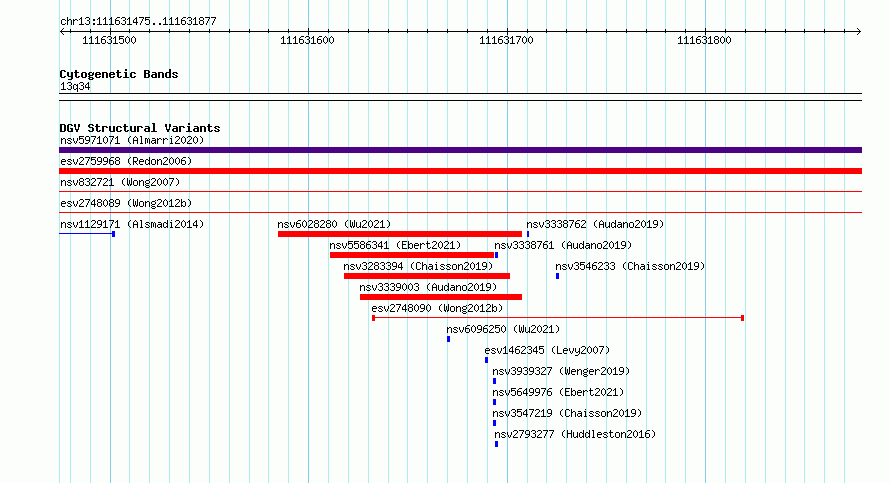Select the blue nsv1129171 variant line
The image size is (890, 483).
[x=87, y=234]
